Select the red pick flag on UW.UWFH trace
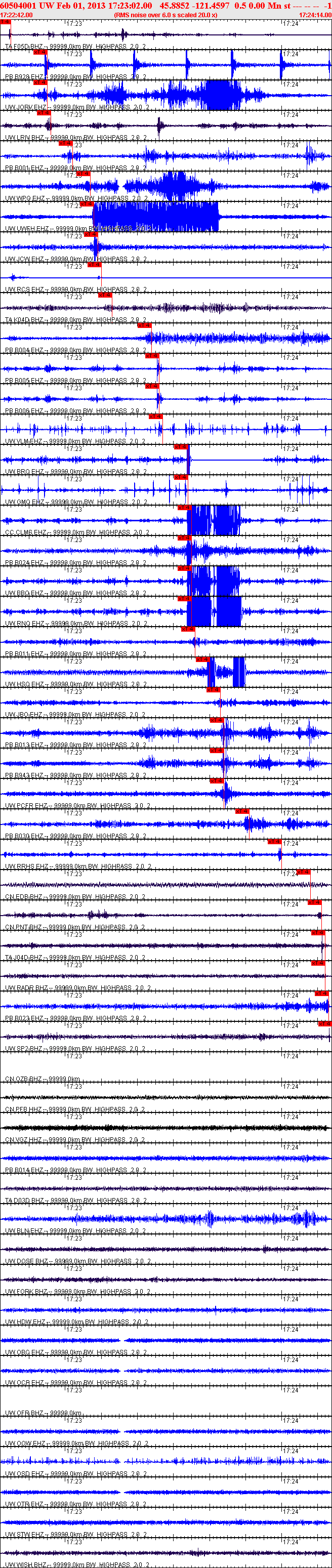This screenshot has width=332, height=1568. click(x=87, y=204)
